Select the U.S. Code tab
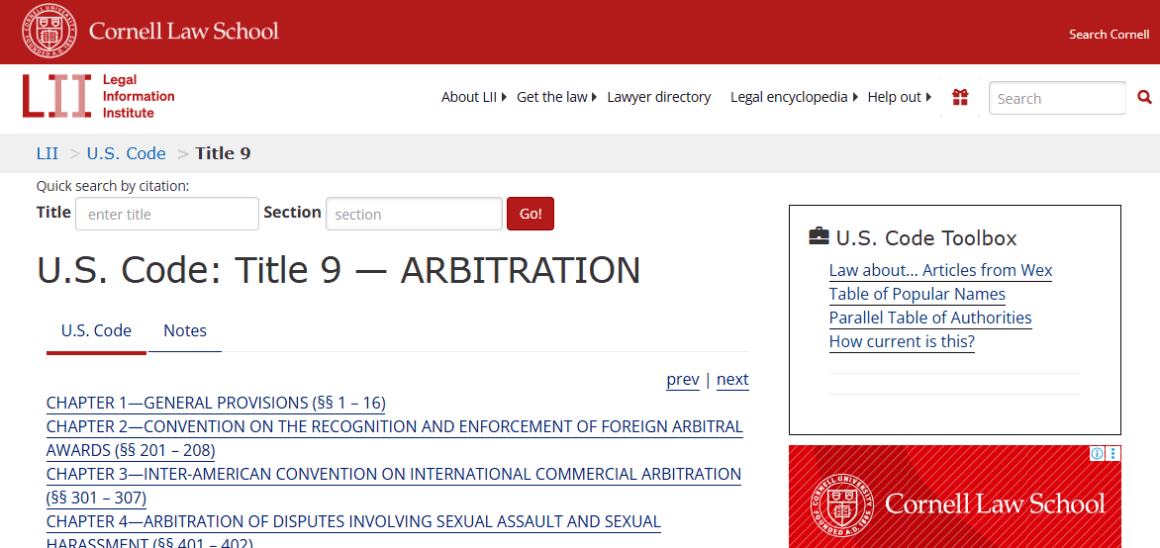Image resolution: width=1160 pixels, height=548 pixels. tap(96, 331)
